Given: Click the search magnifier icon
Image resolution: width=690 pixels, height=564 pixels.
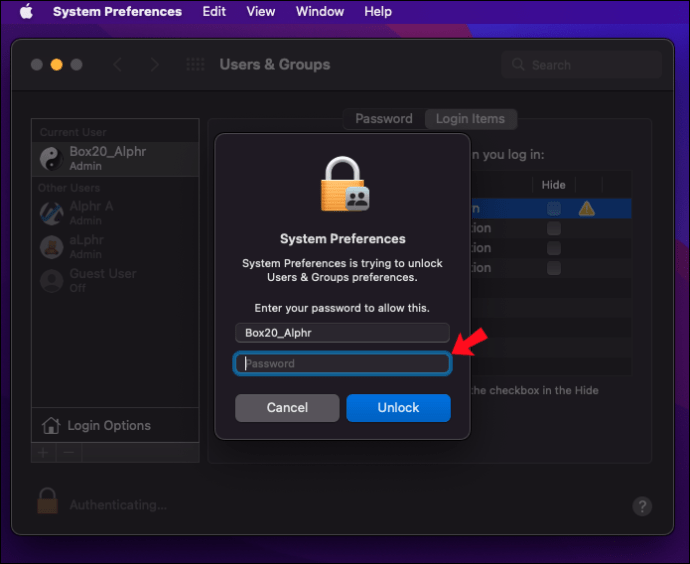Looking at the screenshot, I should click(518, 65).
